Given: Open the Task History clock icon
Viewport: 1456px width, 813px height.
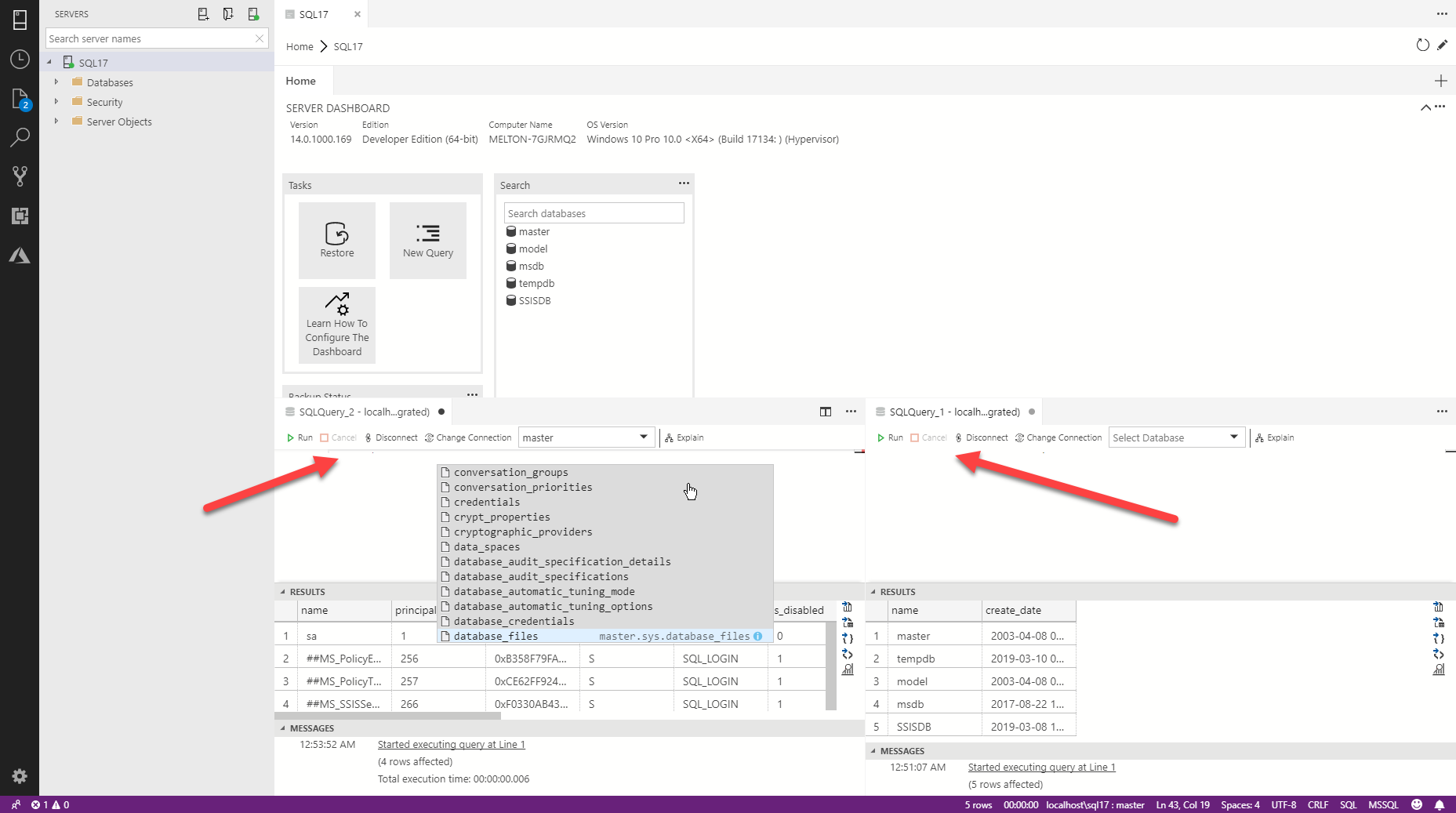Looking at the screenshot, I should [x=20, y=60].
